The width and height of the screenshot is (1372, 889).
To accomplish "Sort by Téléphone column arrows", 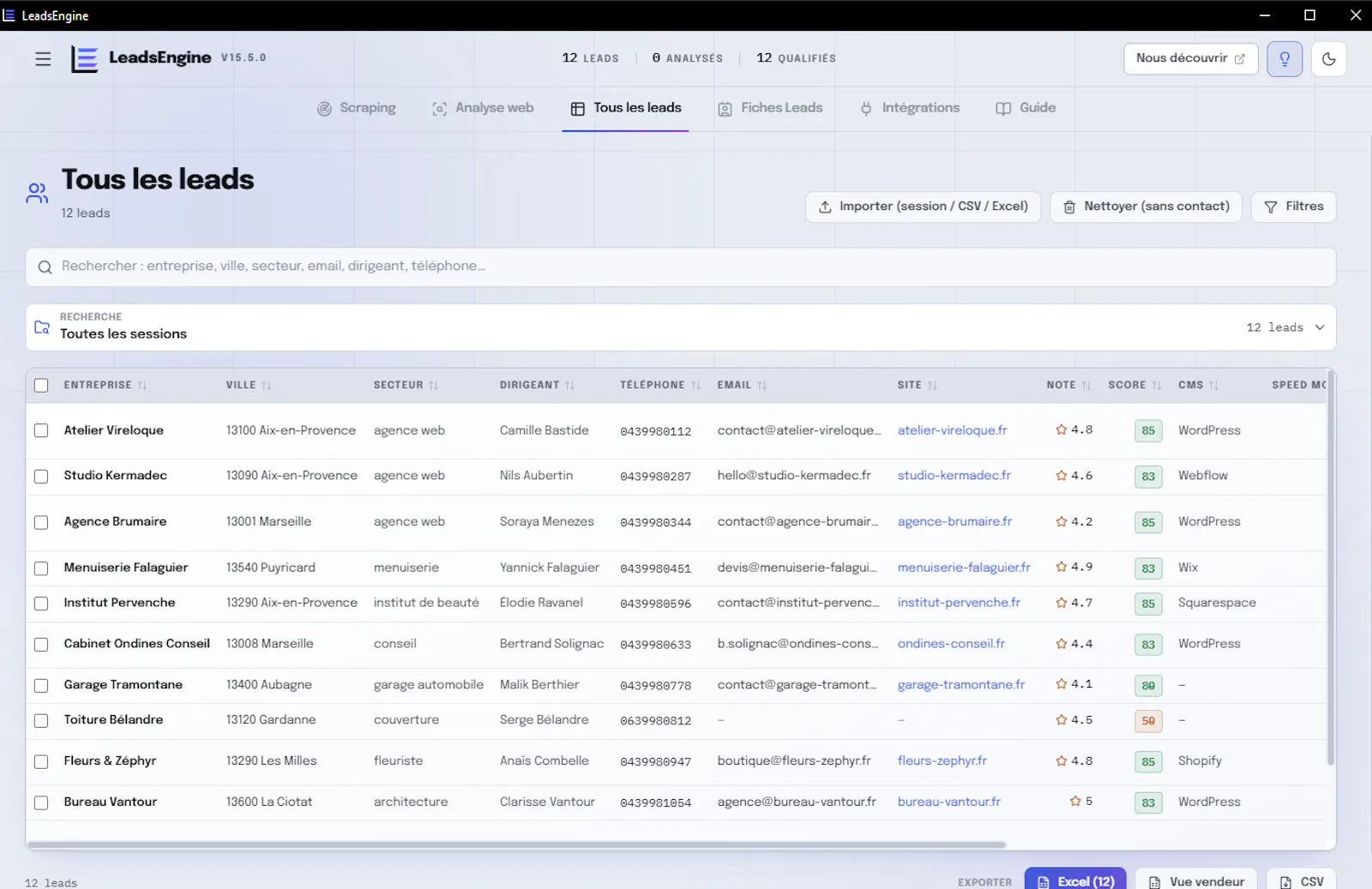I will tap(696, 386).
